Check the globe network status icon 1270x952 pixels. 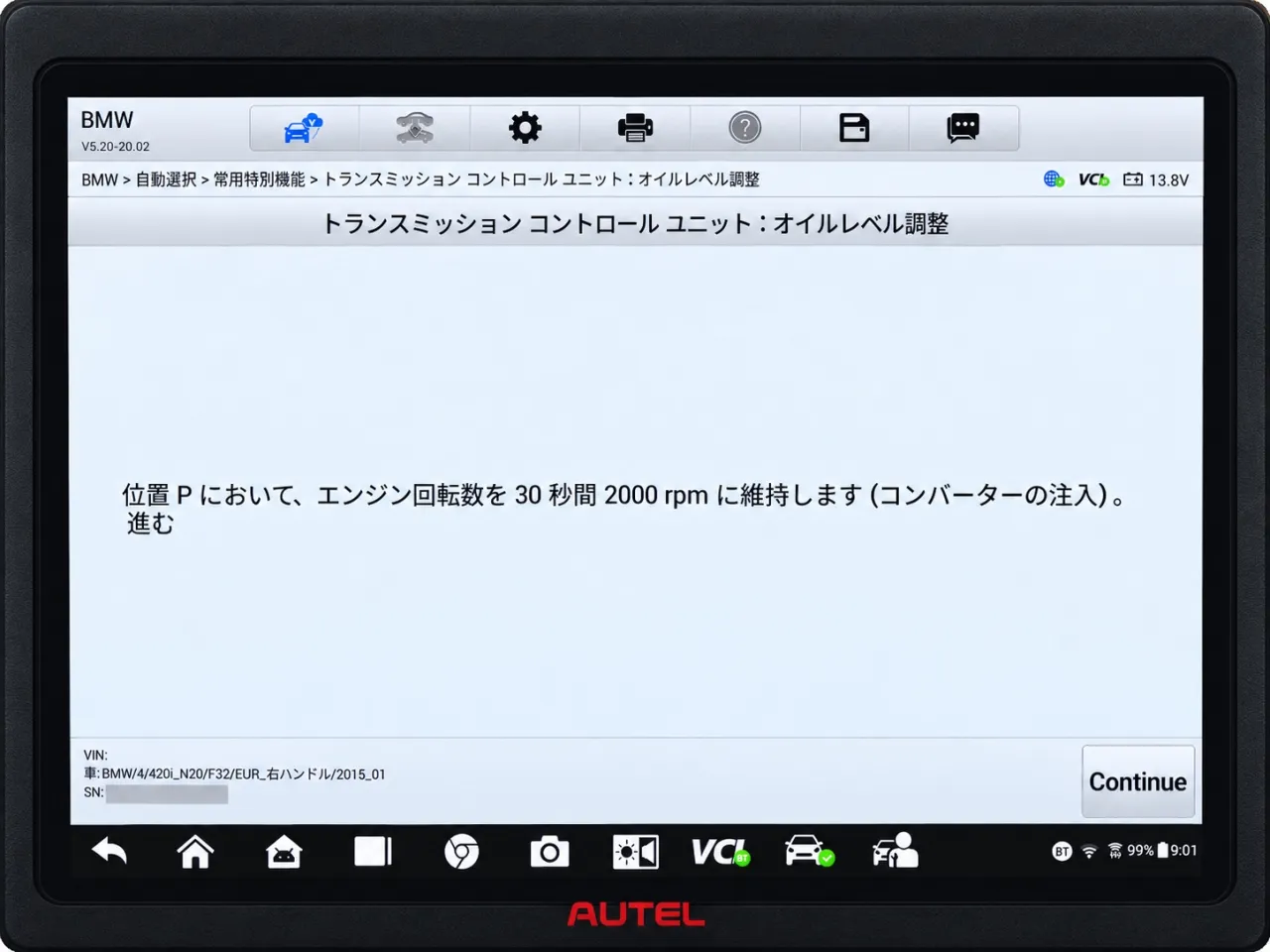click(x=1054, y=179)
